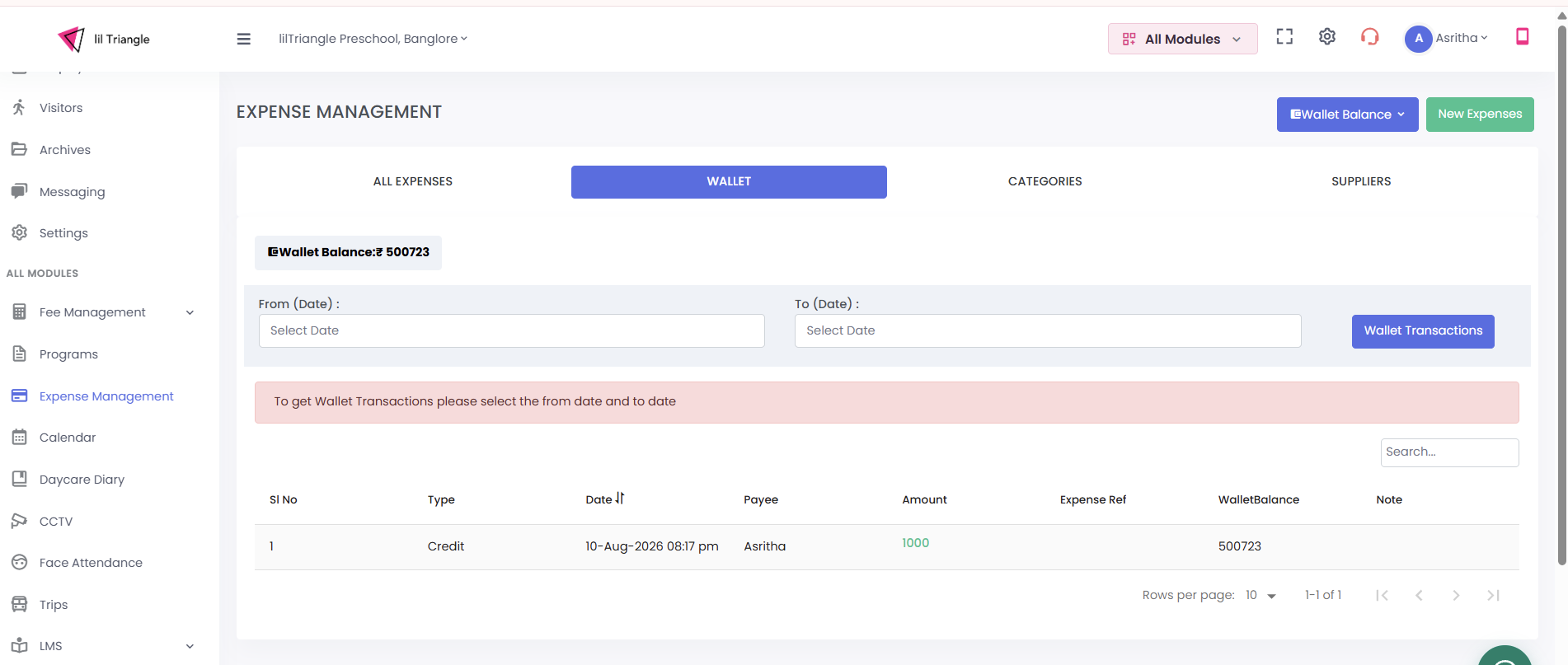Click the Expense Management card icon
This screenshot has height=665, width=1568.
point(19,396)
